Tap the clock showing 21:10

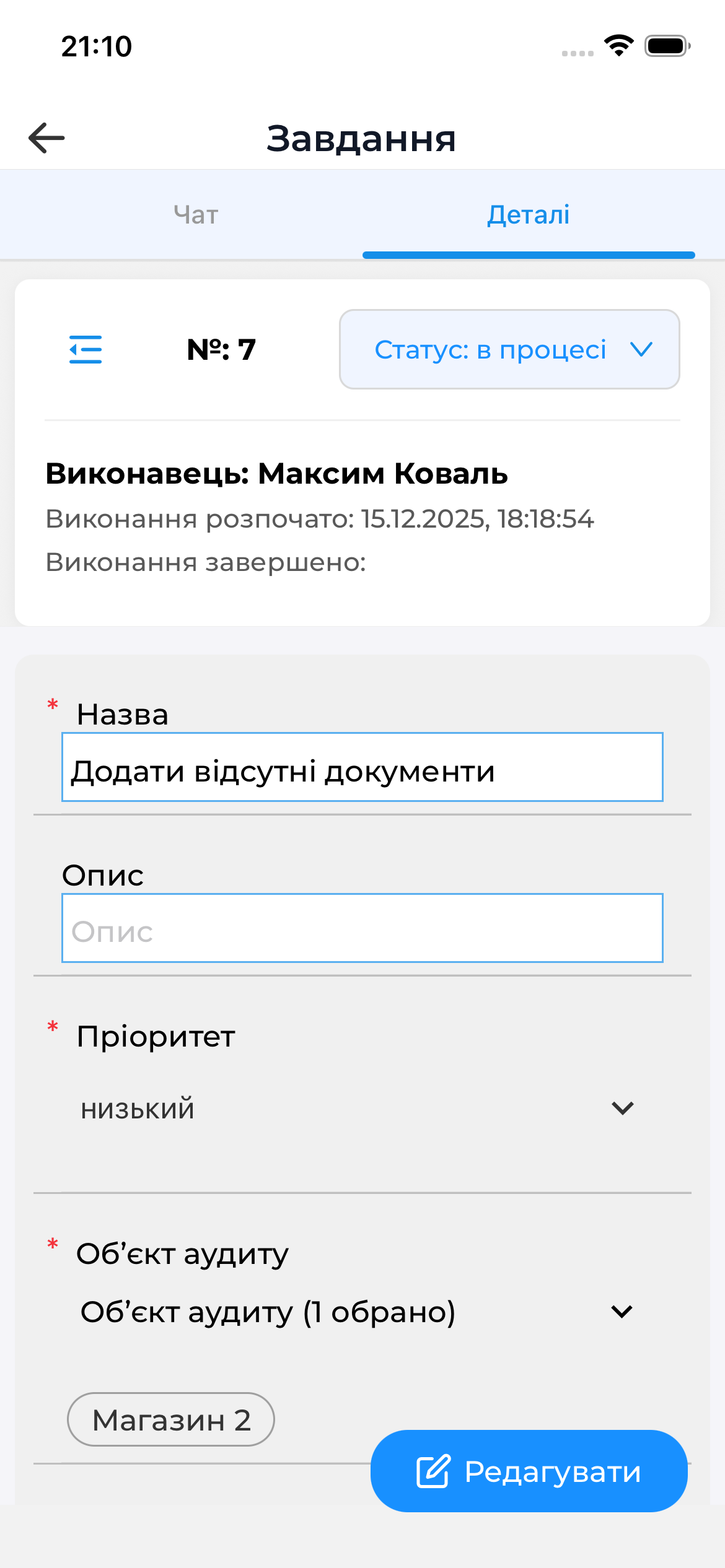coord(97,46)
